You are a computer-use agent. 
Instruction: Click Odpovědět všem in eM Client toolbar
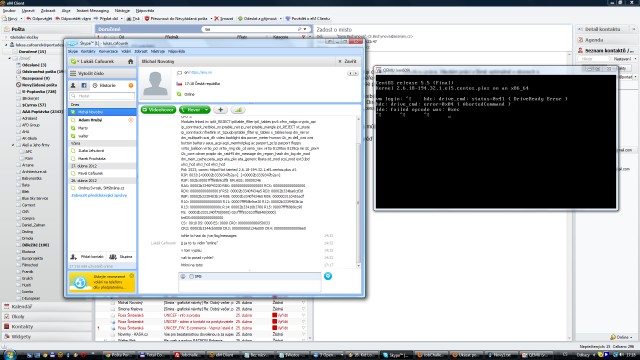pos(73,19)
